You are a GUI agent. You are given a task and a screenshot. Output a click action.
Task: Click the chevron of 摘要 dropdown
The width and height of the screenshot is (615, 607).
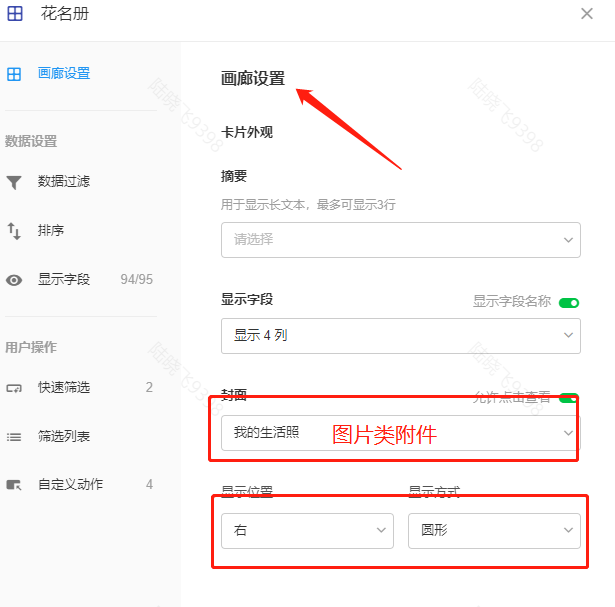pyautogui.click(x=568, y=240)
